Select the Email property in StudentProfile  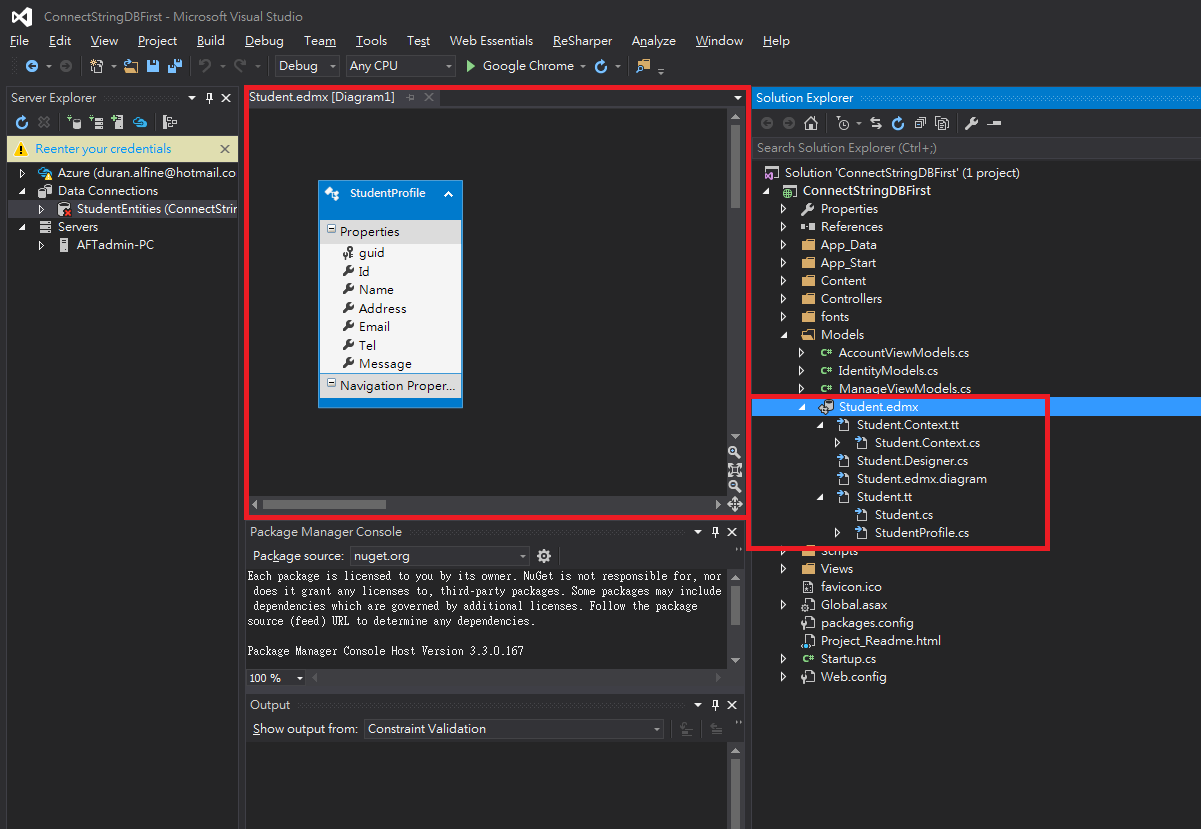point(374,327)
